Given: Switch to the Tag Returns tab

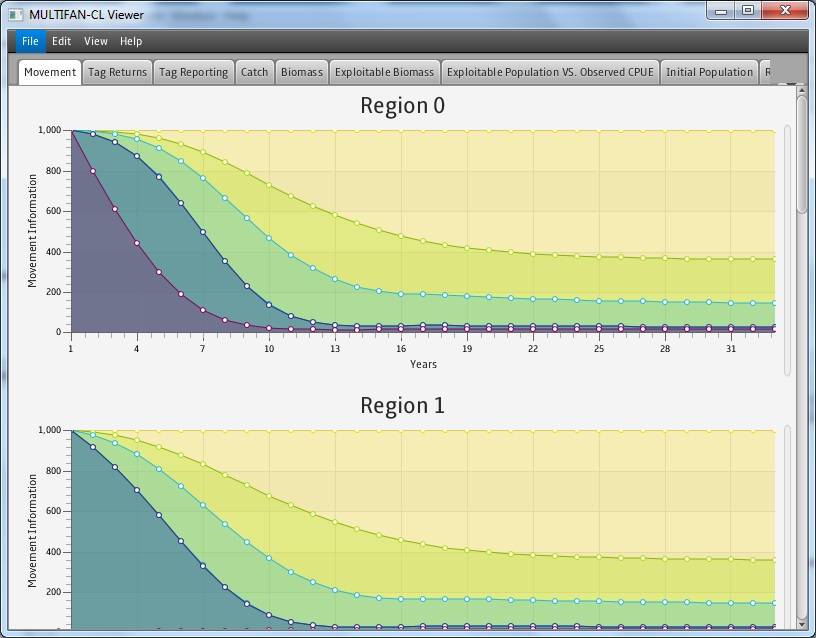Looking at the screenshot, I should [x=117, y=72].
